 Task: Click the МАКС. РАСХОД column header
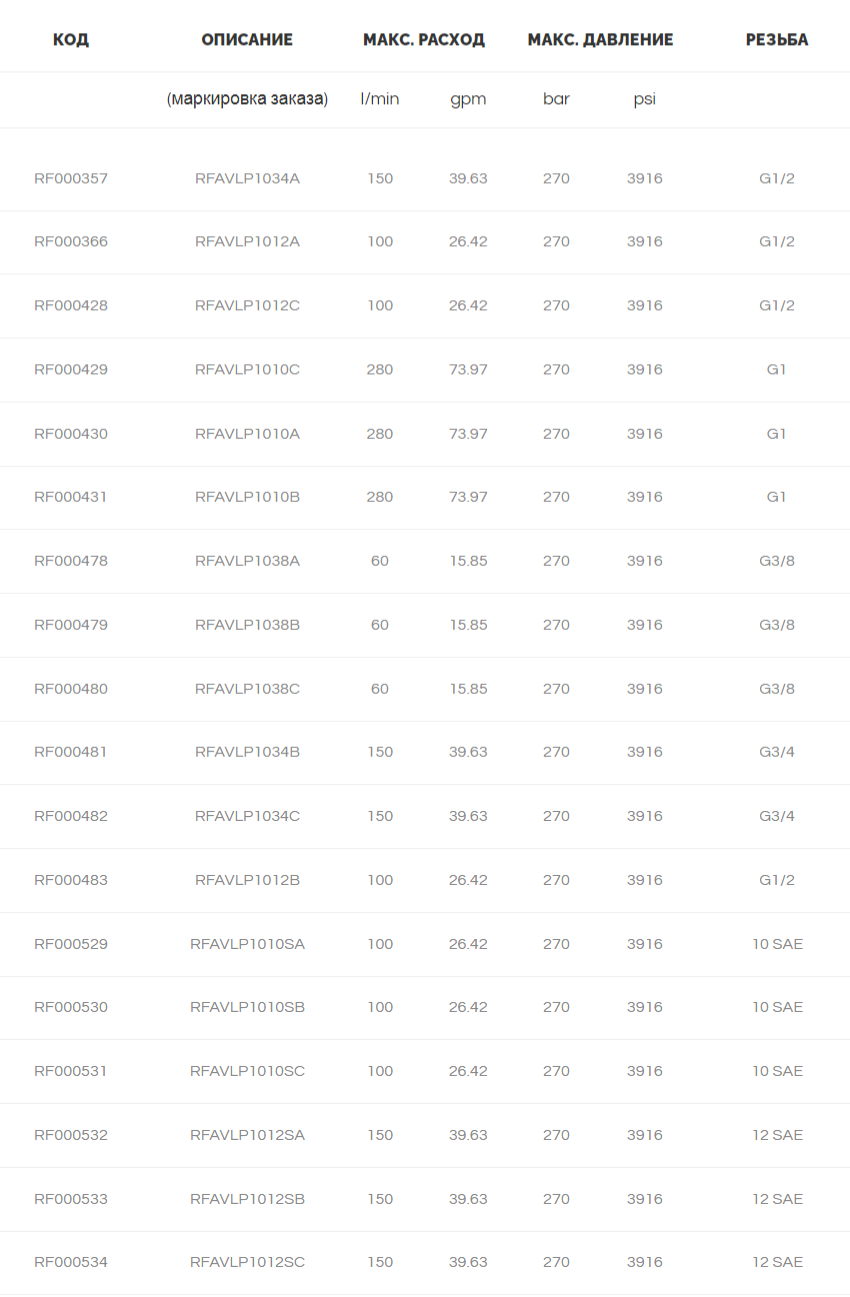[424, 40]
